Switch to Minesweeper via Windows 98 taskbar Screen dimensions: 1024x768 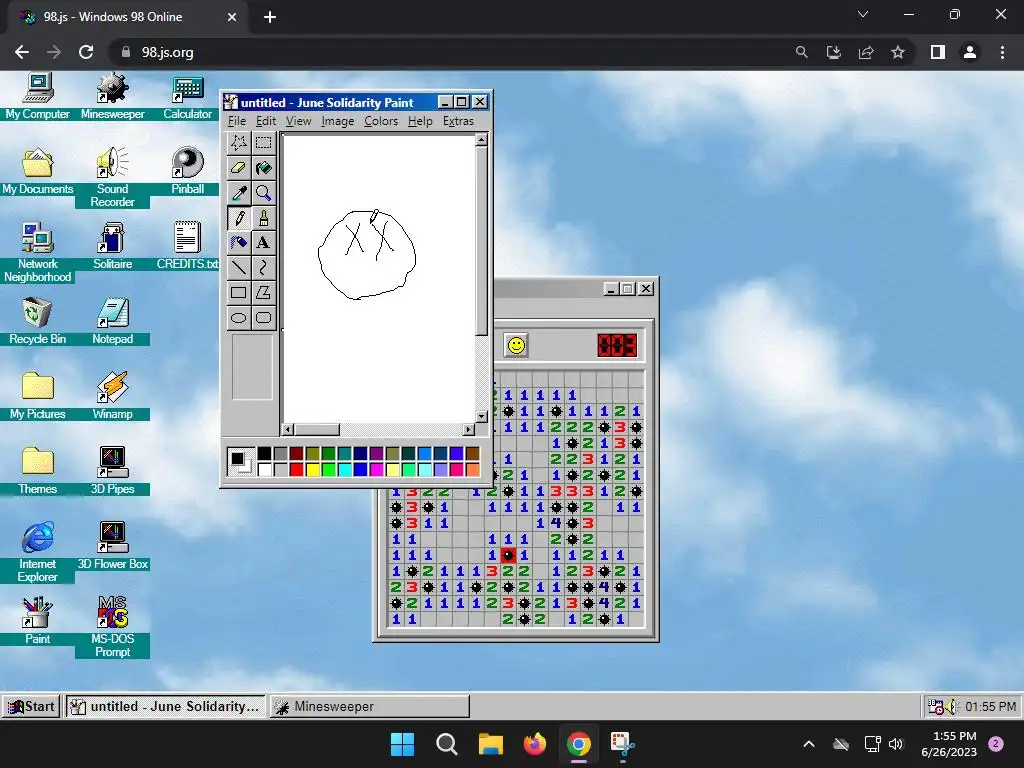pyautogui.click(x=369, y=706)
